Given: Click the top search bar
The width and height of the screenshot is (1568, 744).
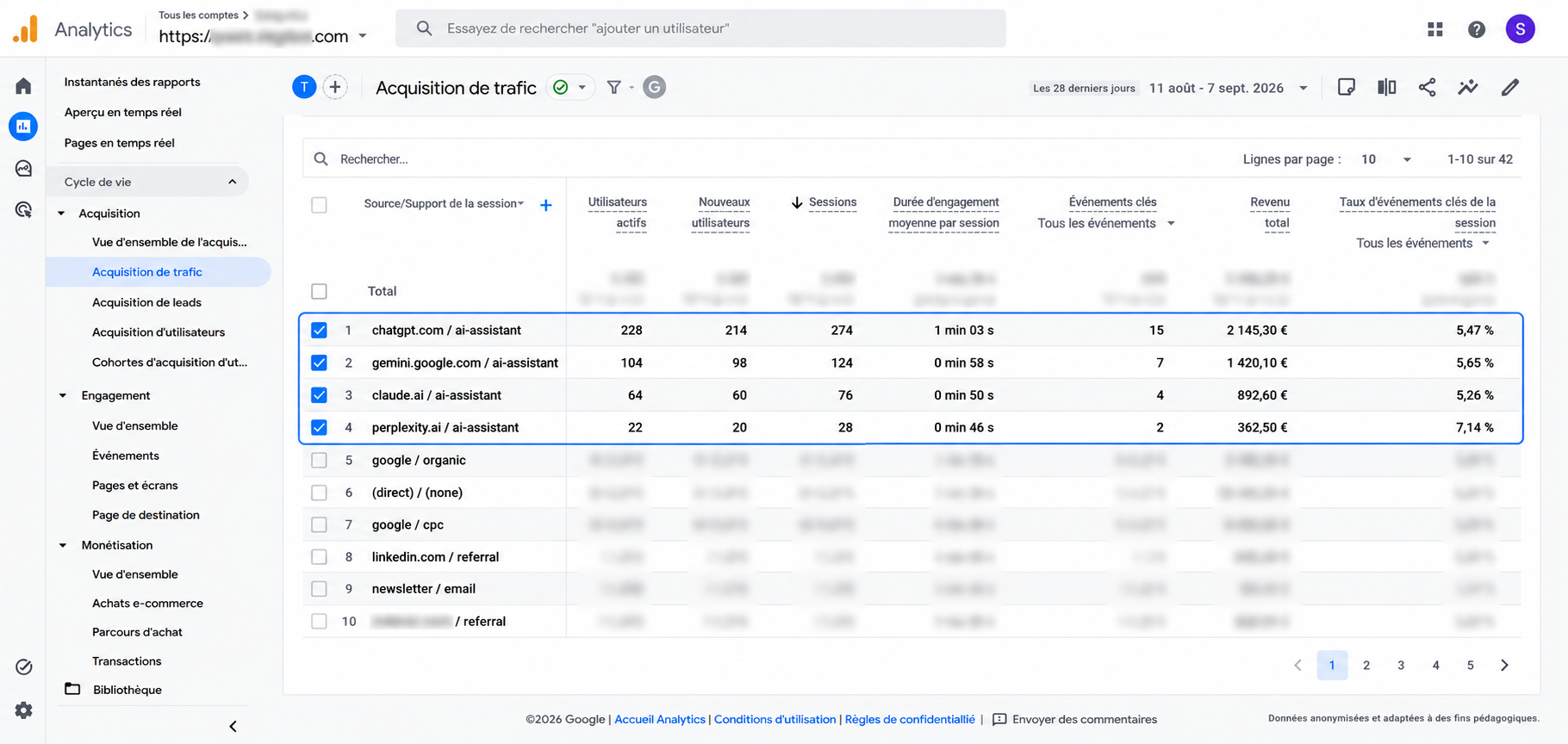Looking at the screenshot, I should pyautogui.click(x=700, y=28).
